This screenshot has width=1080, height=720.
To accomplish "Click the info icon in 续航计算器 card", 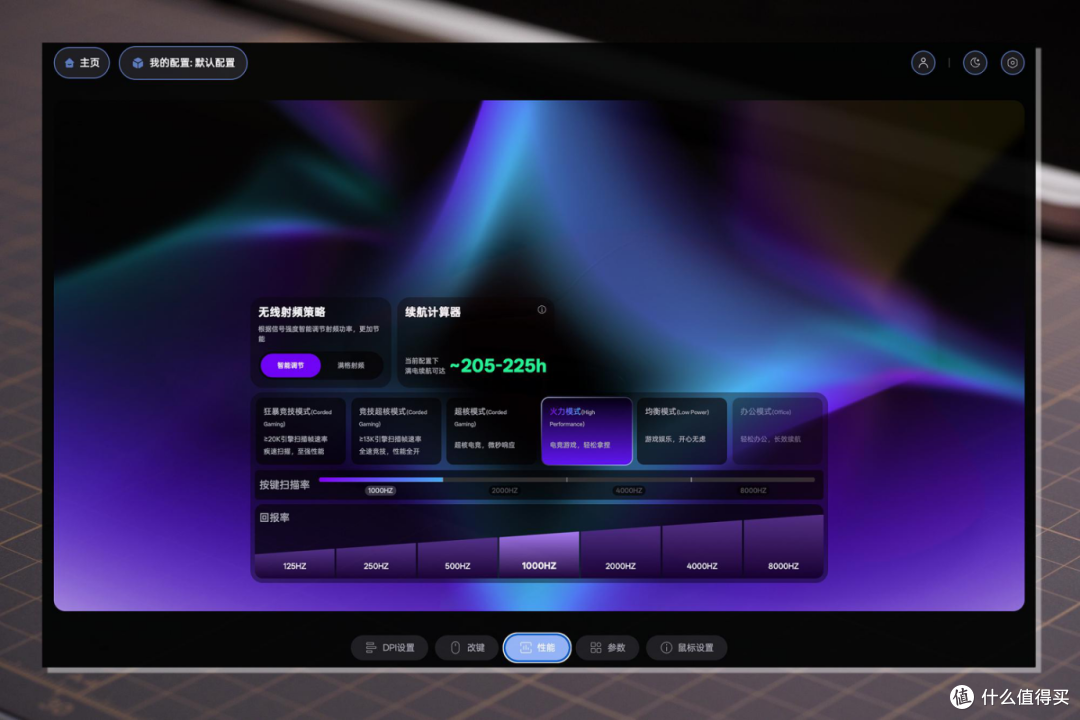I will click(x=542, y=310).
